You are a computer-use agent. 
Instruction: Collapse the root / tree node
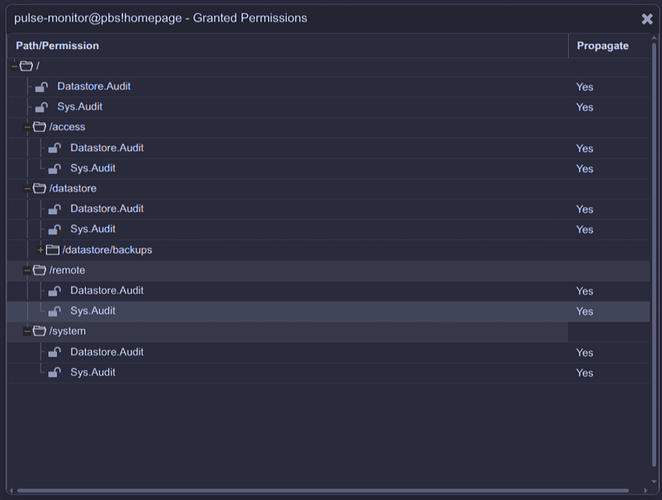pos(14,66)
